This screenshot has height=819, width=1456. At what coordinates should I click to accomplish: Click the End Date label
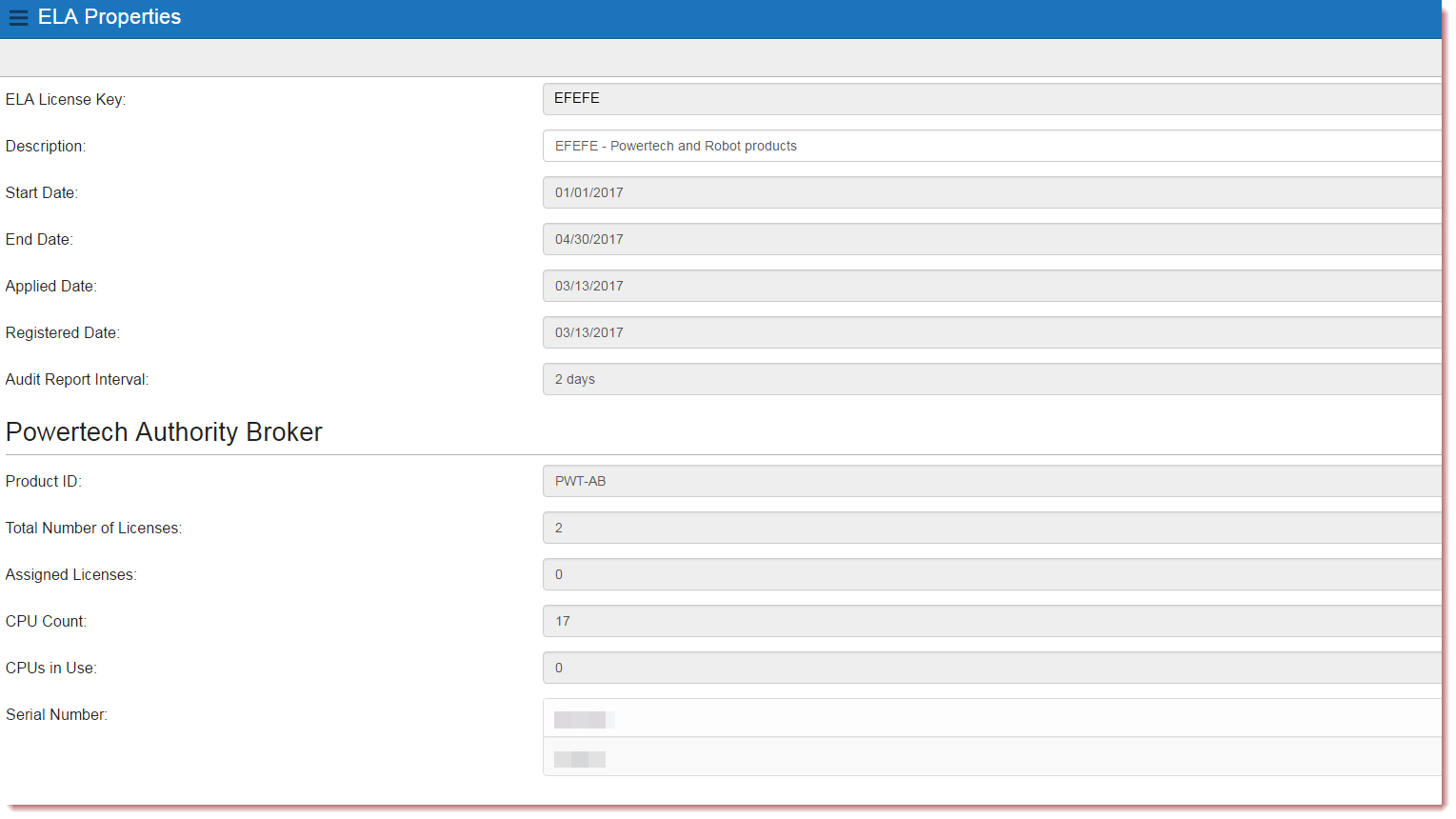(x=39, y=239)
